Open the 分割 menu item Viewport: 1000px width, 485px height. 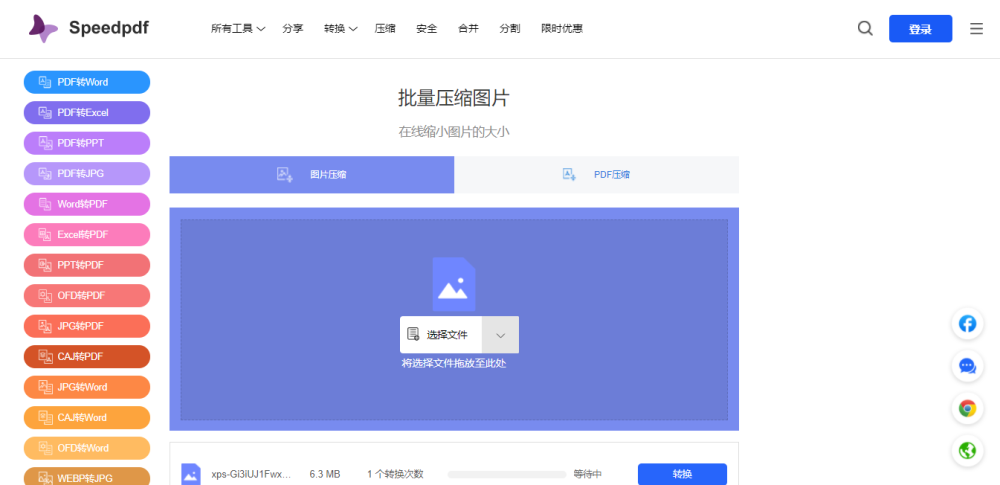click(510, 29)
